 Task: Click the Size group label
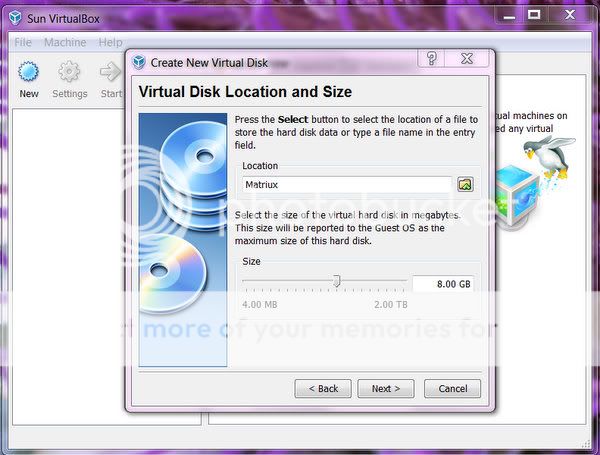coord(251,261)
